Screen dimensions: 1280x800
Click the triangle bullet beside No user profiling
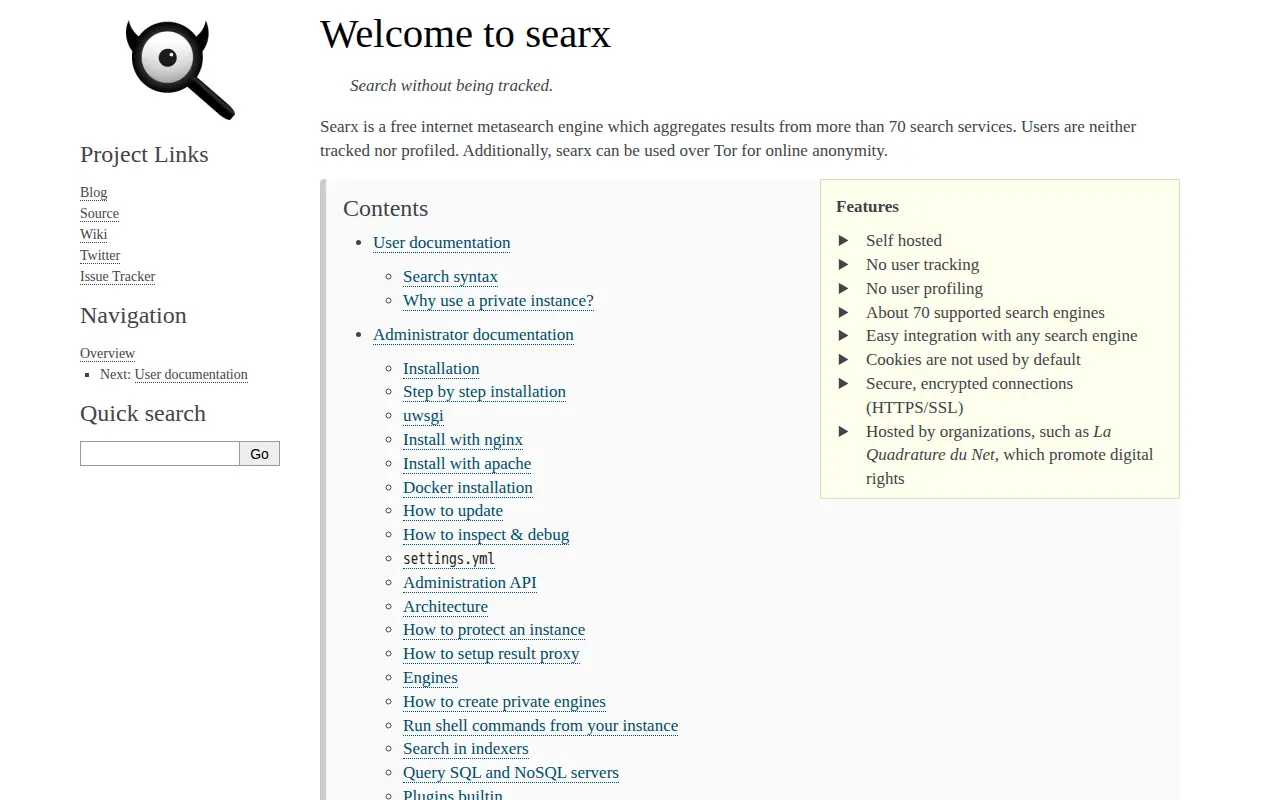pyautogui.click(x=843, y=288)
